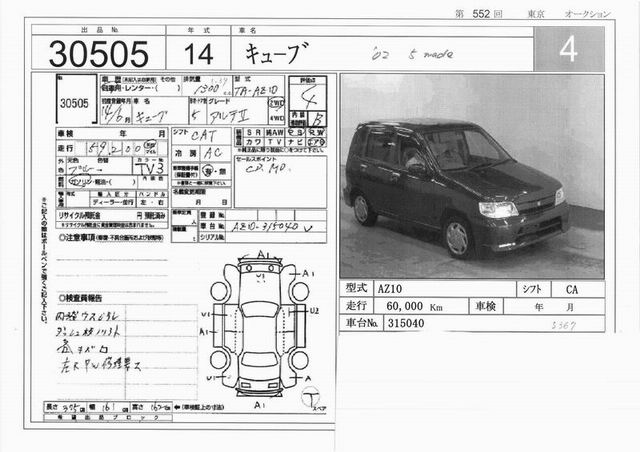This screenshot has height=452, width=640.
Task: Select the small boxed 30505 number
Action: 74,103
